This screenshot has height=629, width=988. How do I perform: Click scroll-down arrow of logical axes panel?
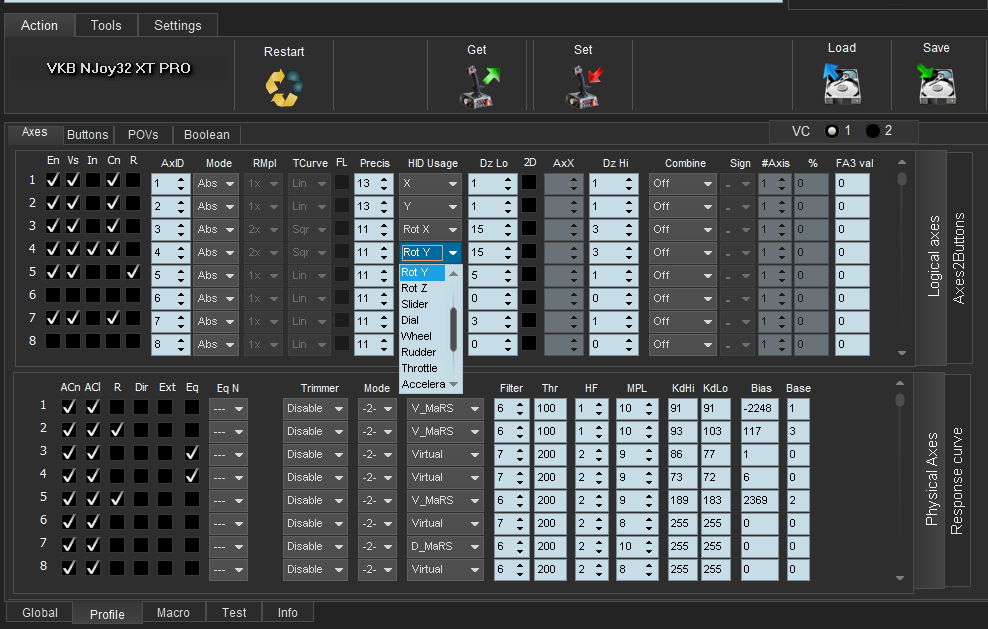click(902, 353)
